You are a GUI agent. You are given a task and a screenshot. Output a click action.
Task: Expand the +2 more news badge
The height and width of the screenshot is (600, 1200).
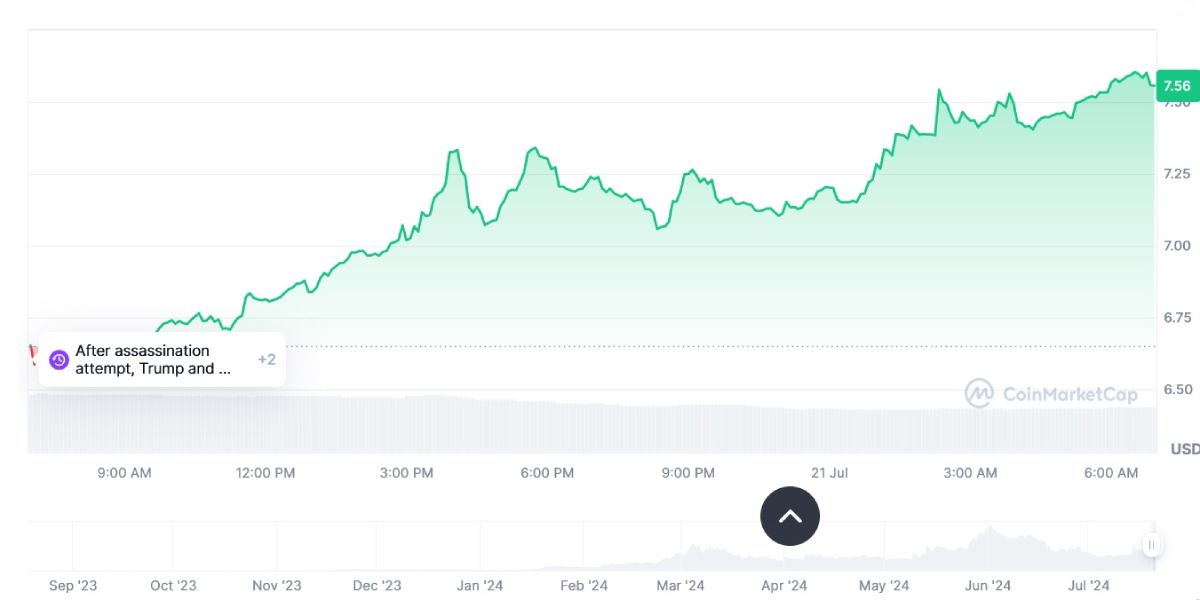point(266,360)
